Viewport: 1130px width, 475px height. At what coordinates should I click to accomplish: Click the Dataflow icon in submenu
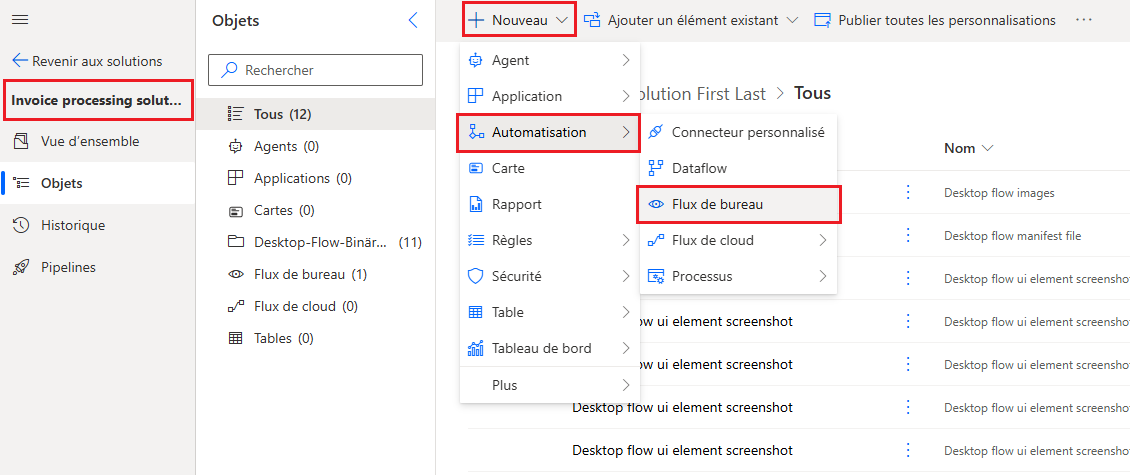656,168
